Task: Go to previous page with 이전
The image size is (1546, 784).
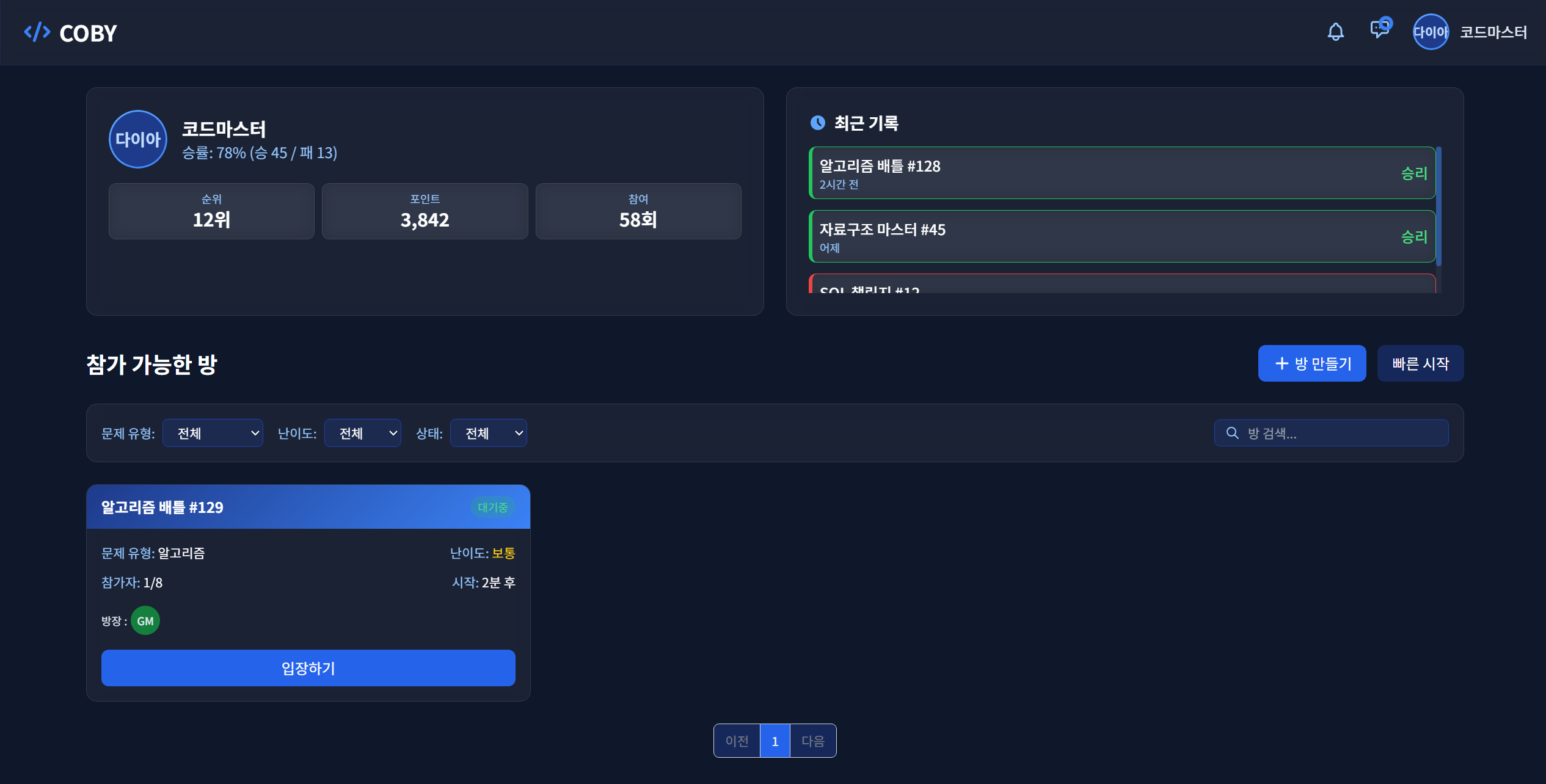Action: pos(737,741)
